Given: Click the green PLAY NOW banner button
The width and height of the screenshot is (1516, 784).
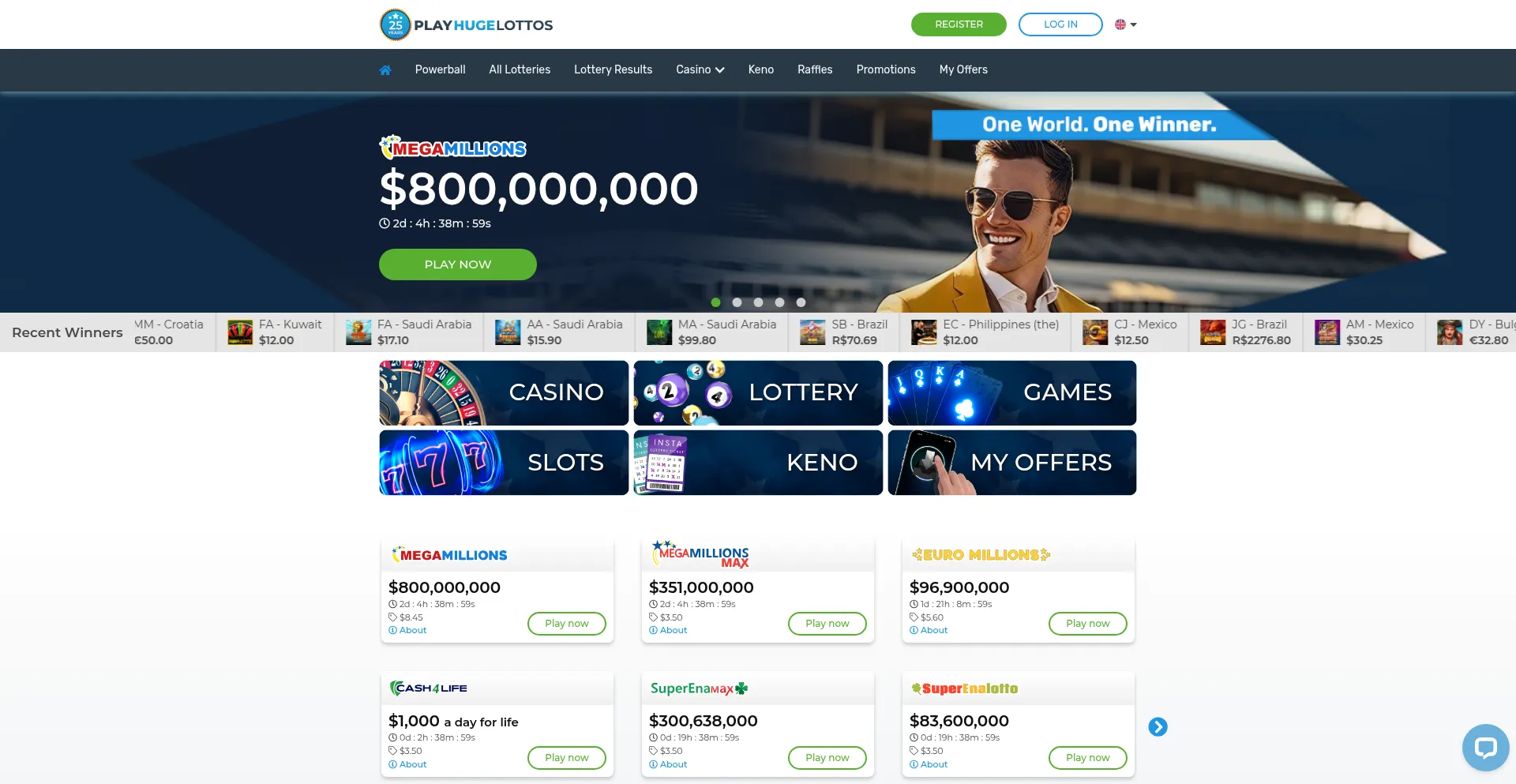Looking at the screenshot, I should (458, 264).
